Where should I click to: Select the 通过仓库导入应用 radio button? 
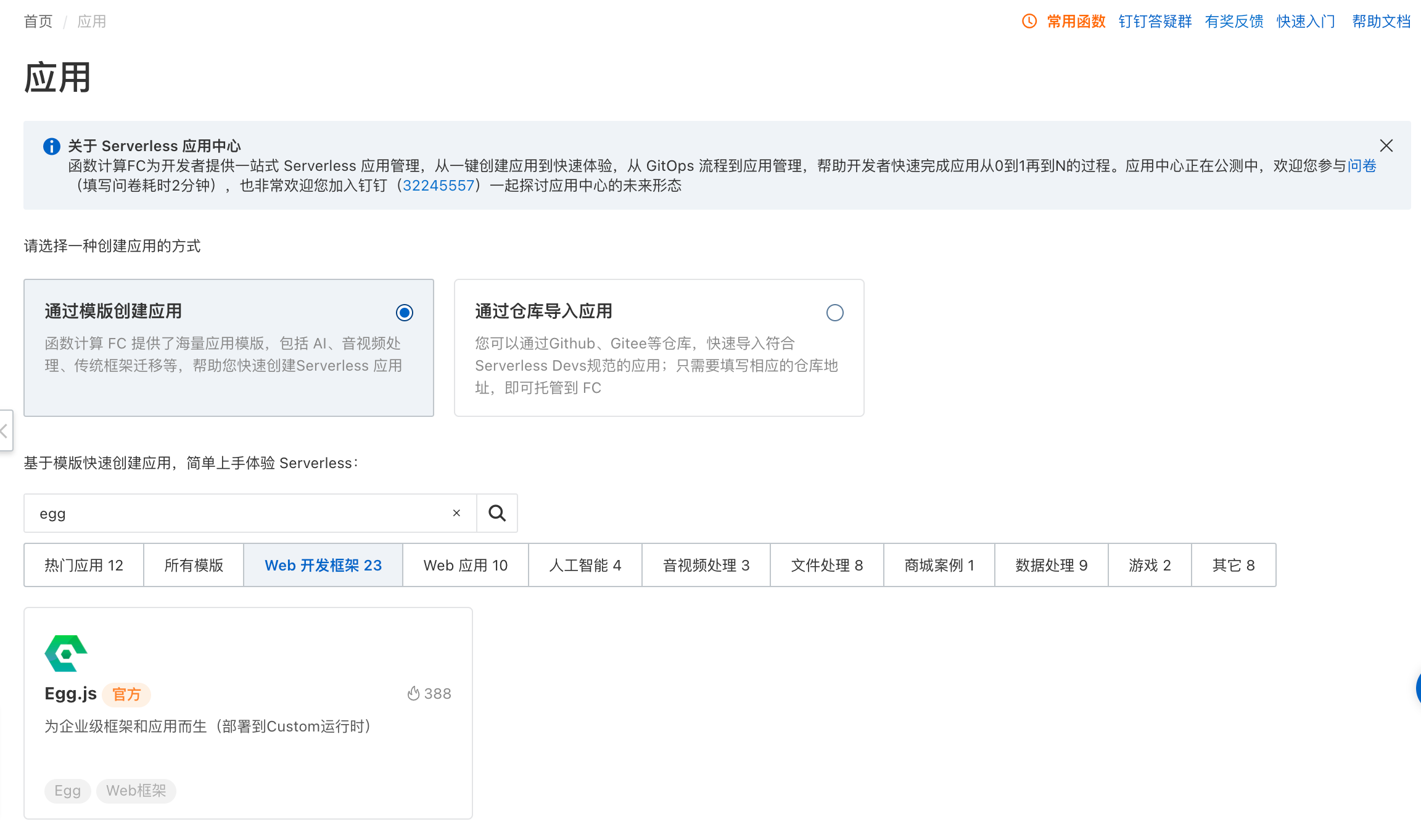tap(835, 313)
